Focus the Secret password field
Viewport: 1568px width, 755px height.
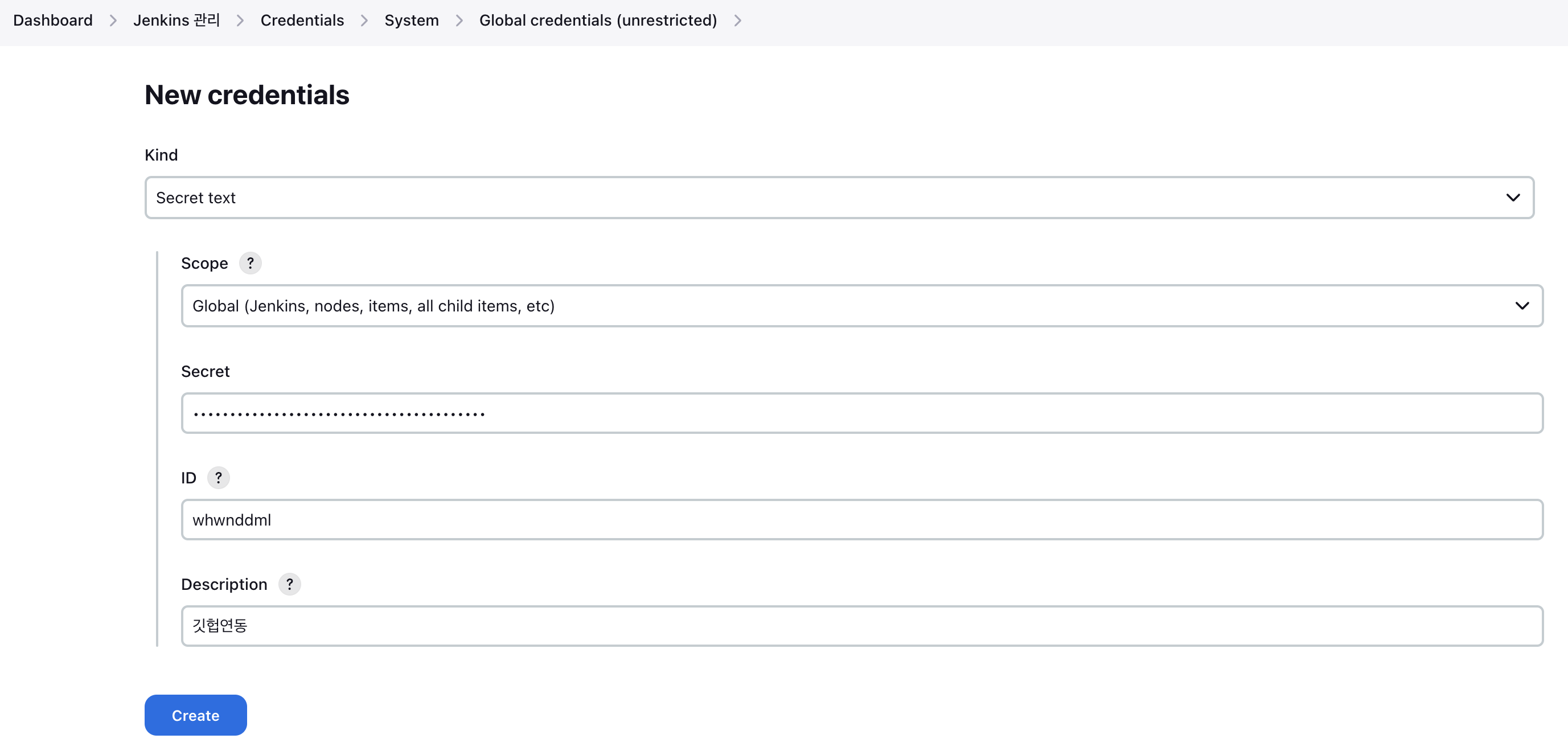point(861,413)
